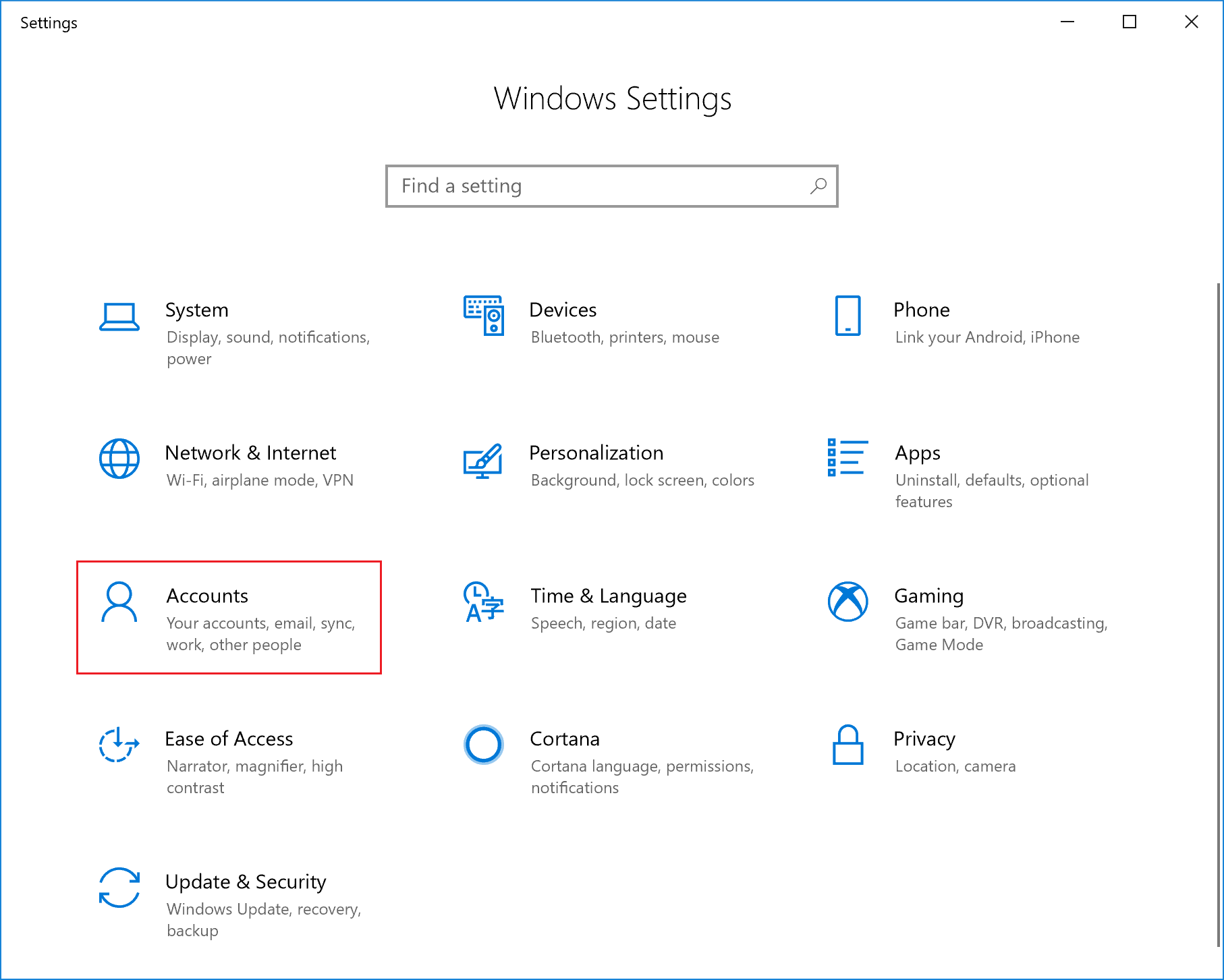Click the Network & Internet globe icon

(x=119, y=459)
